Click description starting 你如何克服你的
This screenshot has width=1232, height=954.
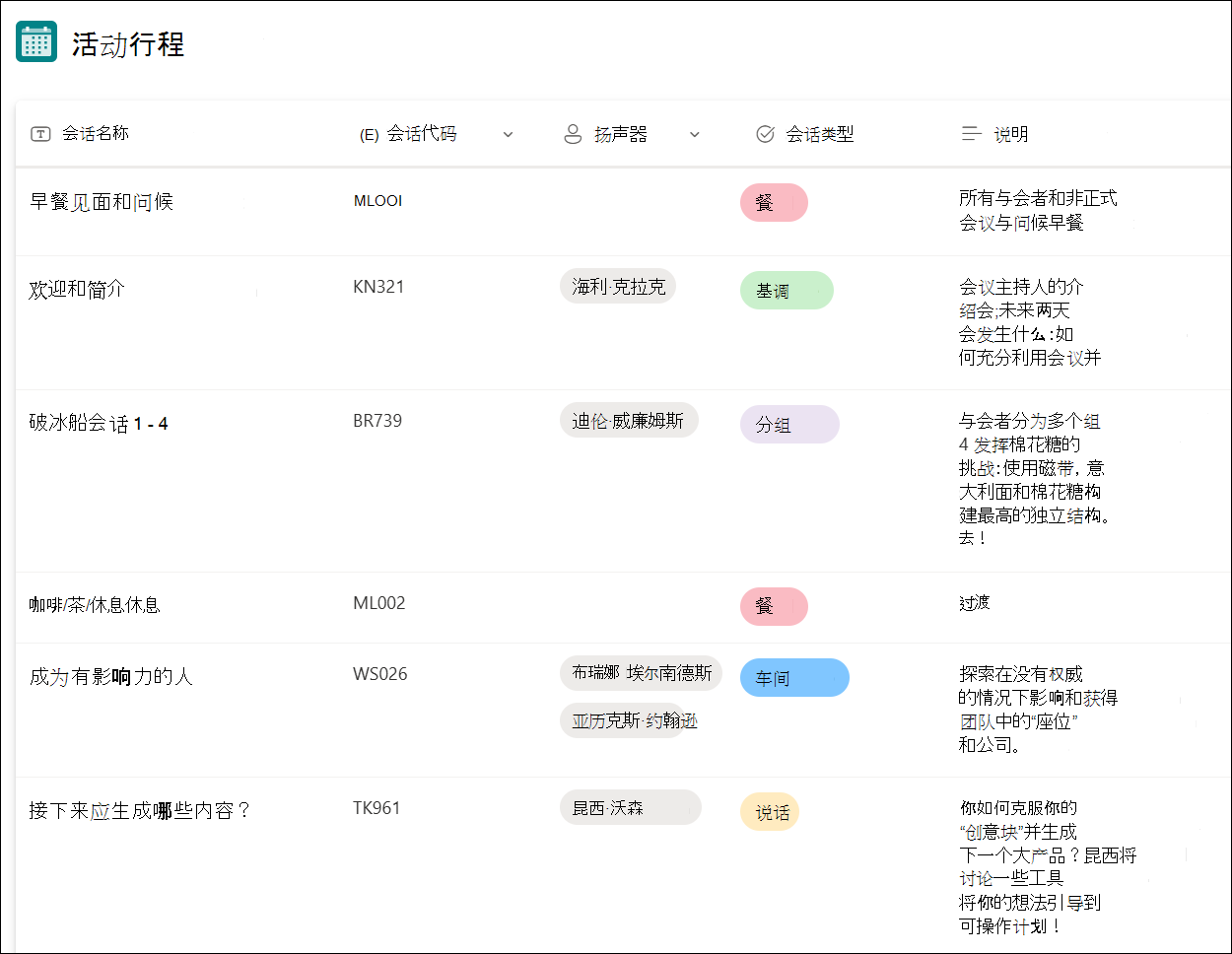[1048, 867]
